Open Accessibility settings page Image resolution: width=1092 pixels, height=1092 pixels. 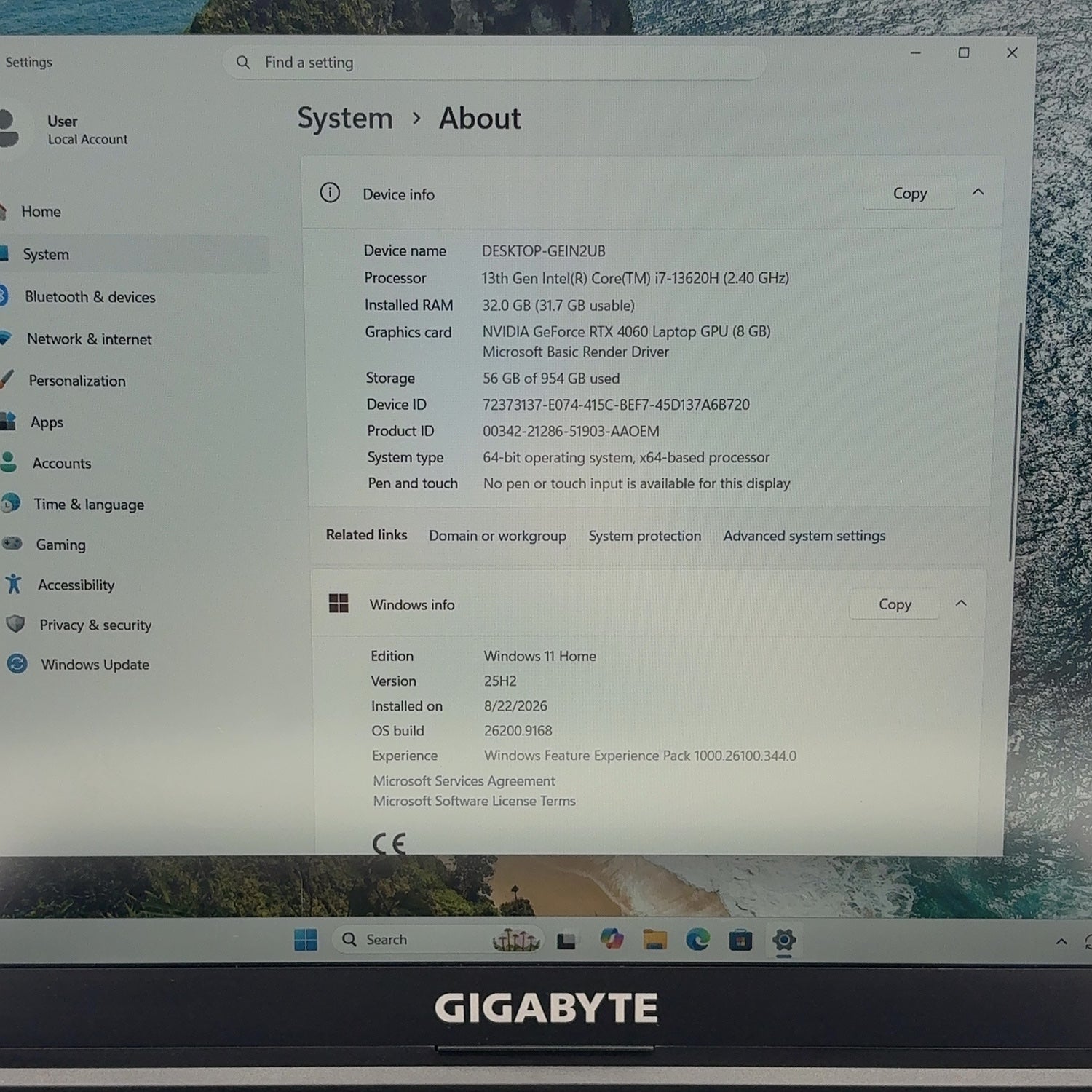pyautogui.click(x=76, y=585)
